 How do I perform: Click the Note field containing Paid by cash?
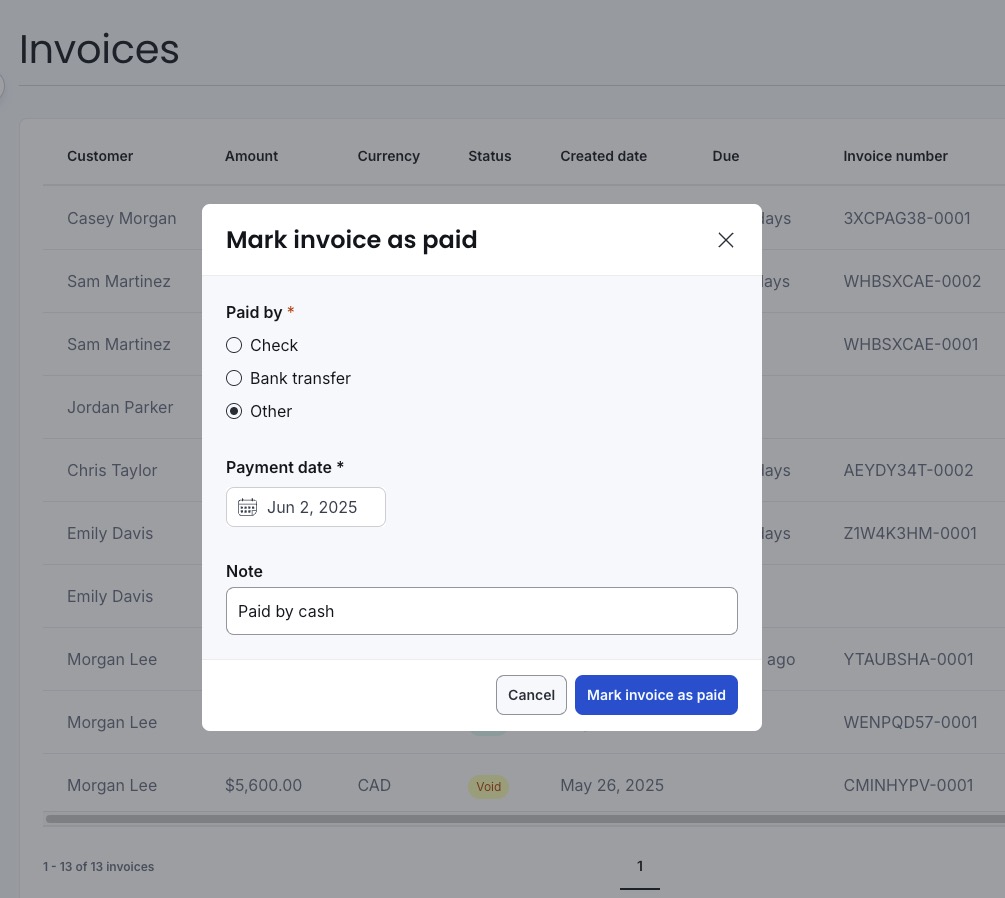[481, 611]
